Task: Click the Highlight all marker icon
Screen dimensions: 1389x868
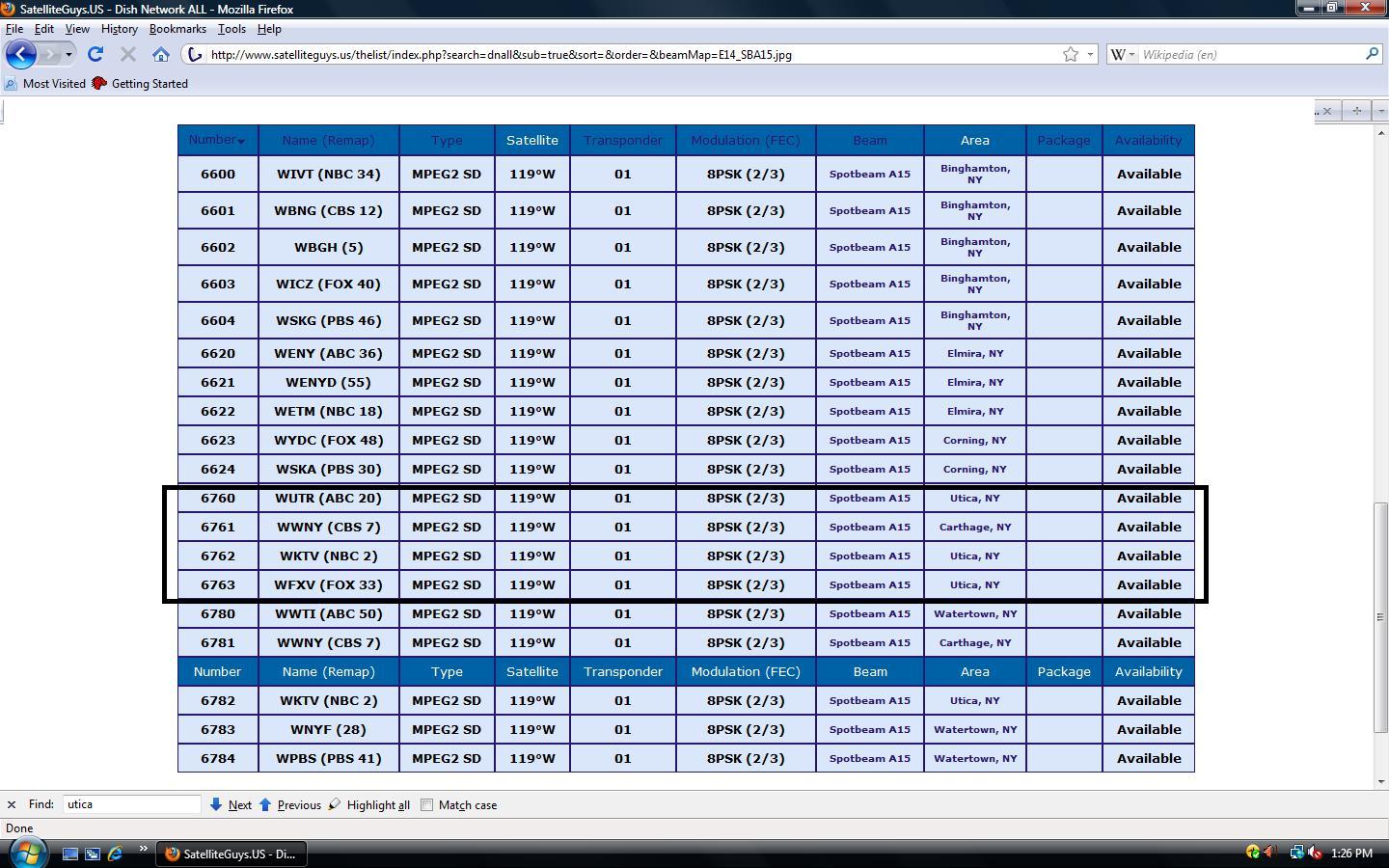Action: pyautogui.click(x=335, y=804)
